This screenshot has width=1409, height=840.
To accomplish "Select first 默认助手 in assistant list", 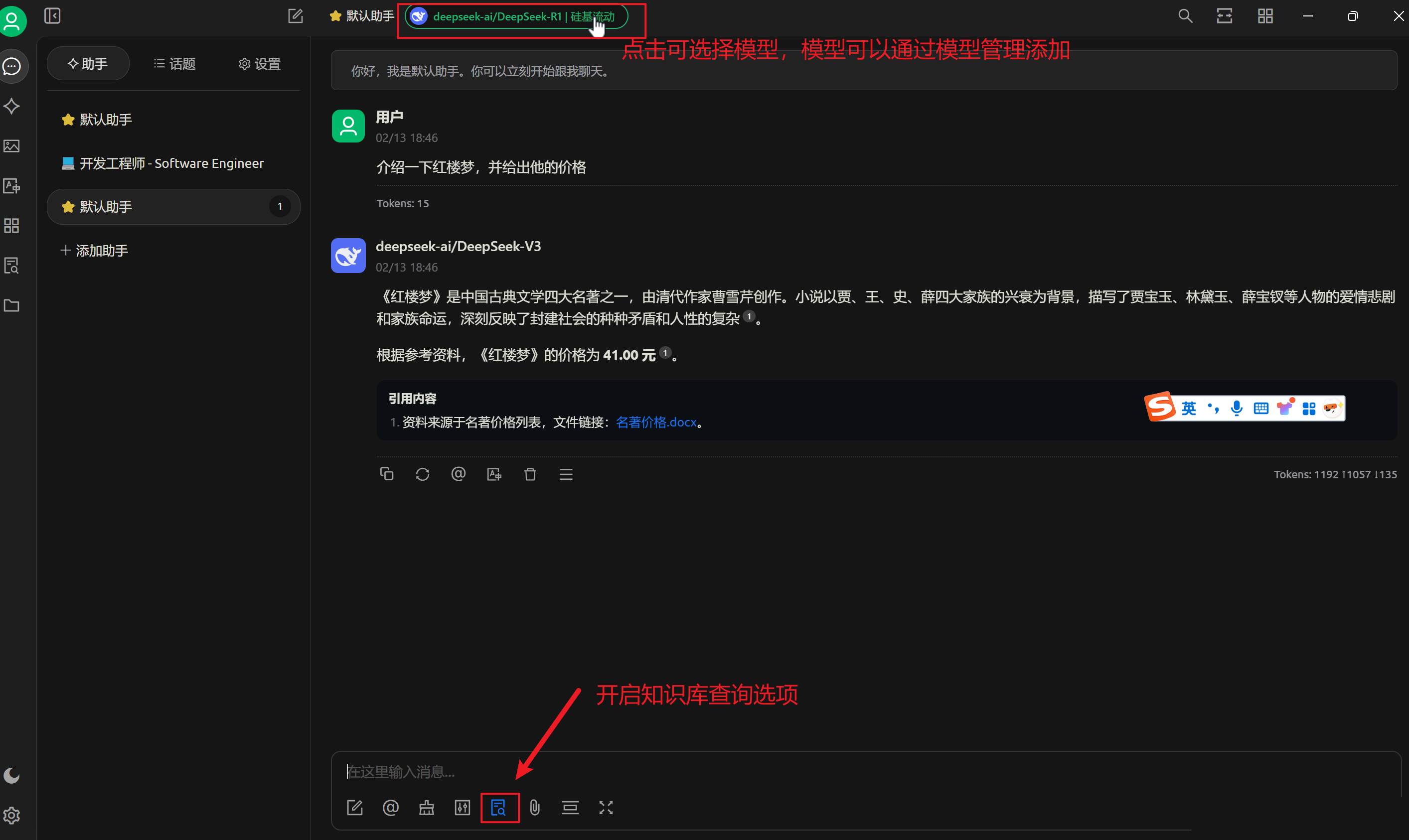I will pos(173,120).
